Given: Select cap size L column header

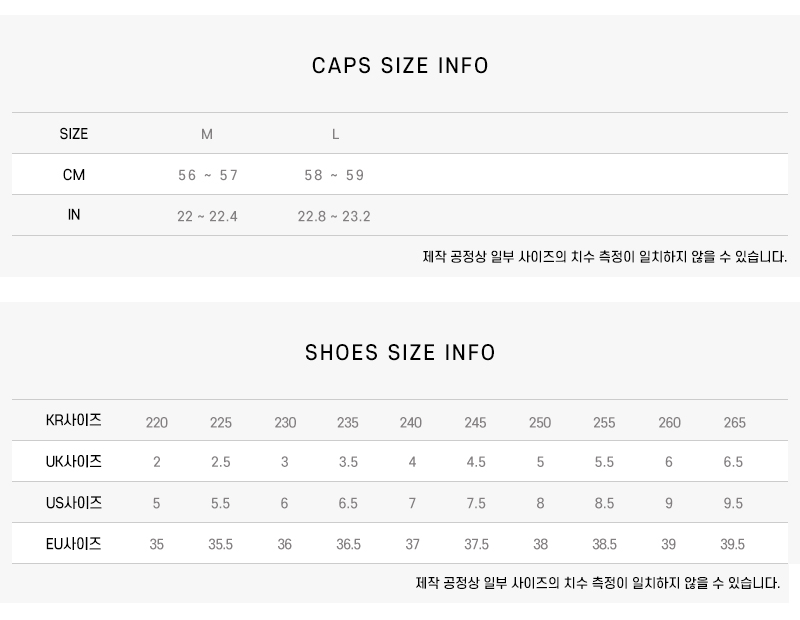Looking at the screenshot, I should [335, 134].
